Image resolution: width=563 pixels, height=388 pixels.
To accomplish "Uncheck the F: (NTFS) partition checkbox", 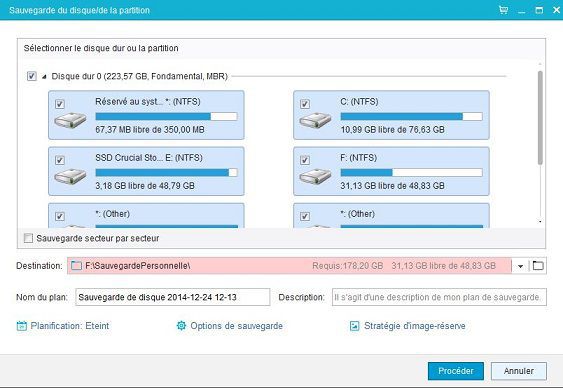I will click(x=304, y=160).
